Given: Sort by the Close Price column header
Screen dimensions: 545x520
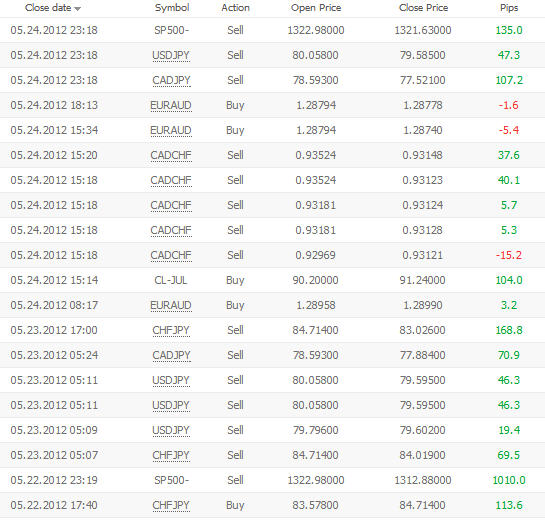Looking at the screenshot, I should (423, 8).
